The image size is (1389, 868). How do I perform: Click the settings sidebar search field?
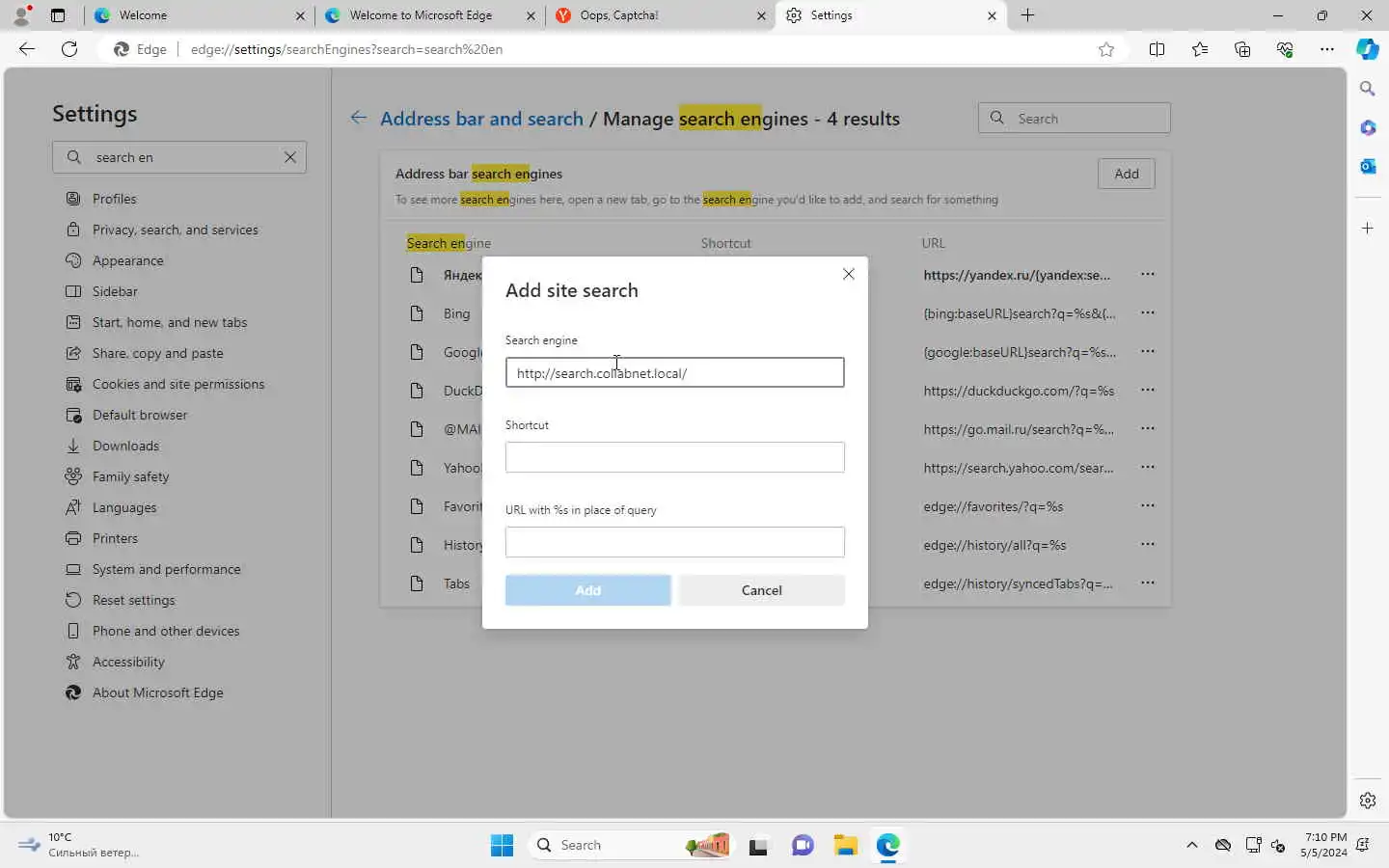tap(179, 157)
